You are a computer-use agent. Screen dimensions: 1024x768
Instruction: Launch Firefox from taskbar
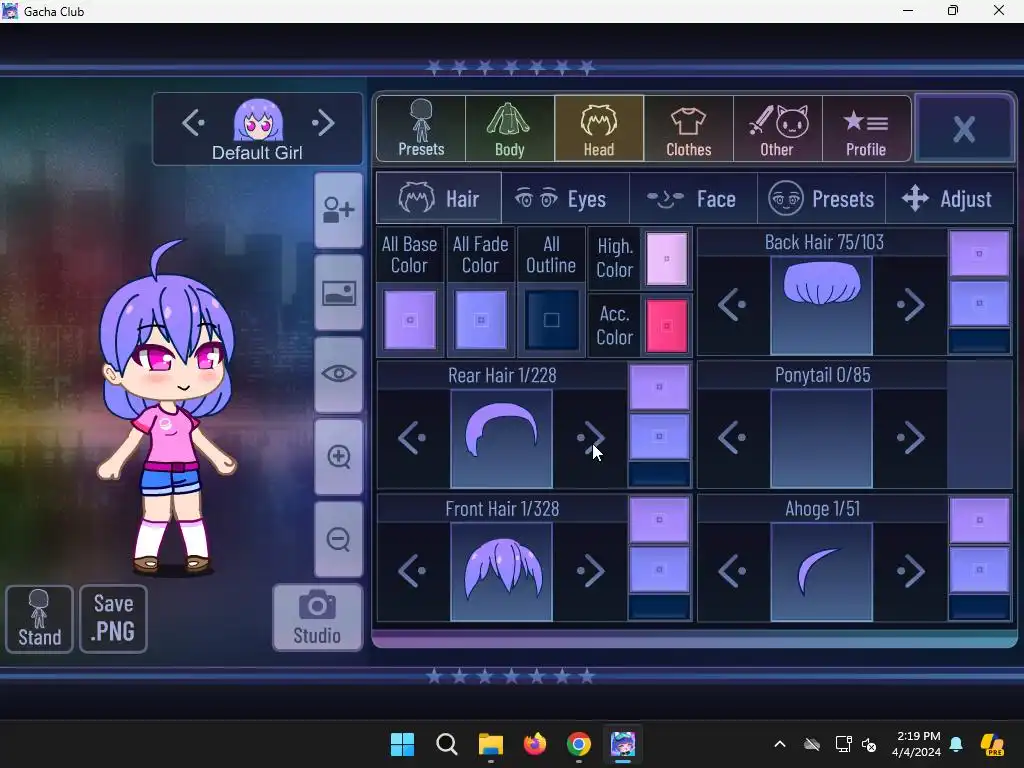pyautogui.click(x=535, y=744)
